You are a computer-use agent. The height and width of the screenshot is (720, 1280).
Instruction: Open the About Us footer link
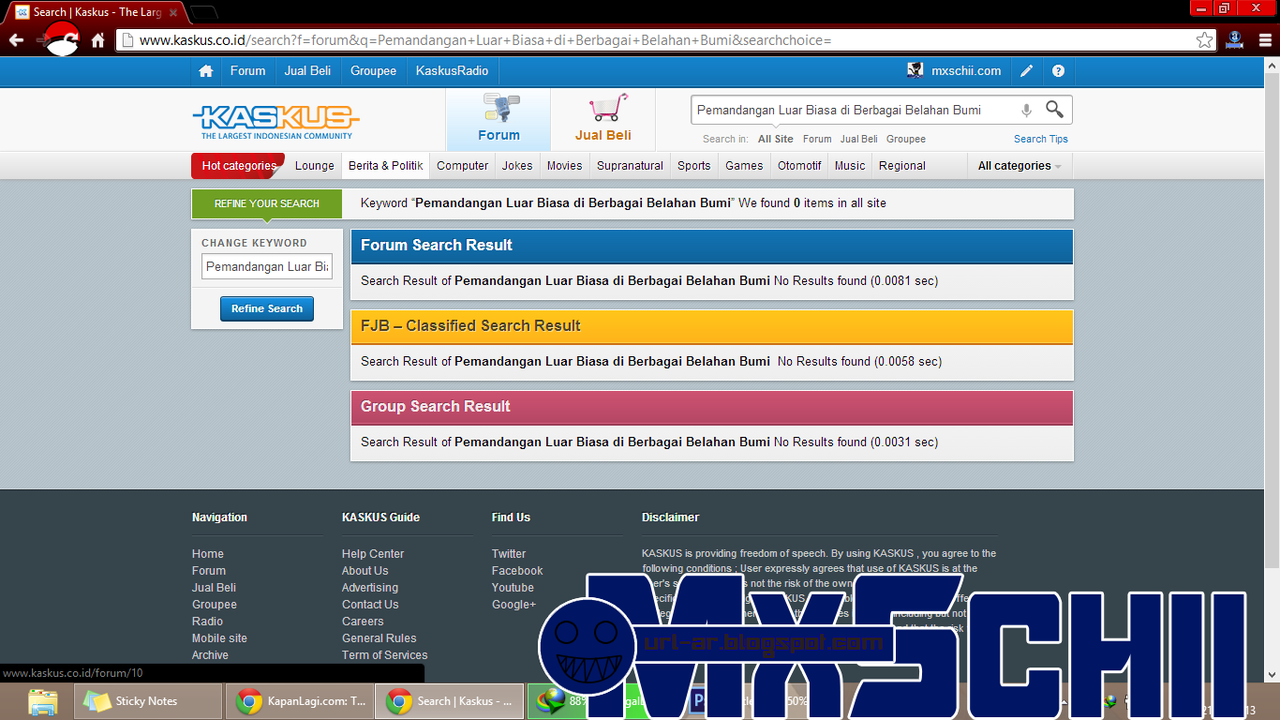click(x=365, y=571)
